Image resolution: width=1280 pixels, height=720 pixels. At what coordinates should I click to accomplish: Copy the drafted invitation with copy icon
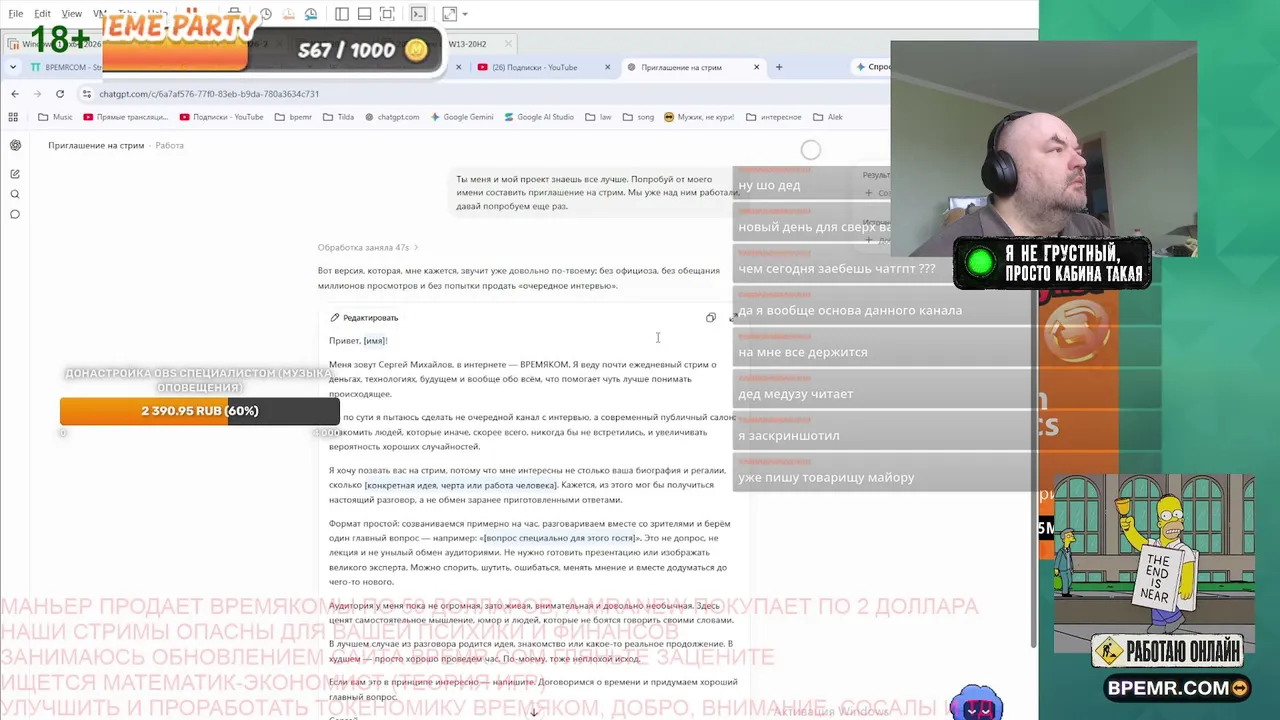711,318
